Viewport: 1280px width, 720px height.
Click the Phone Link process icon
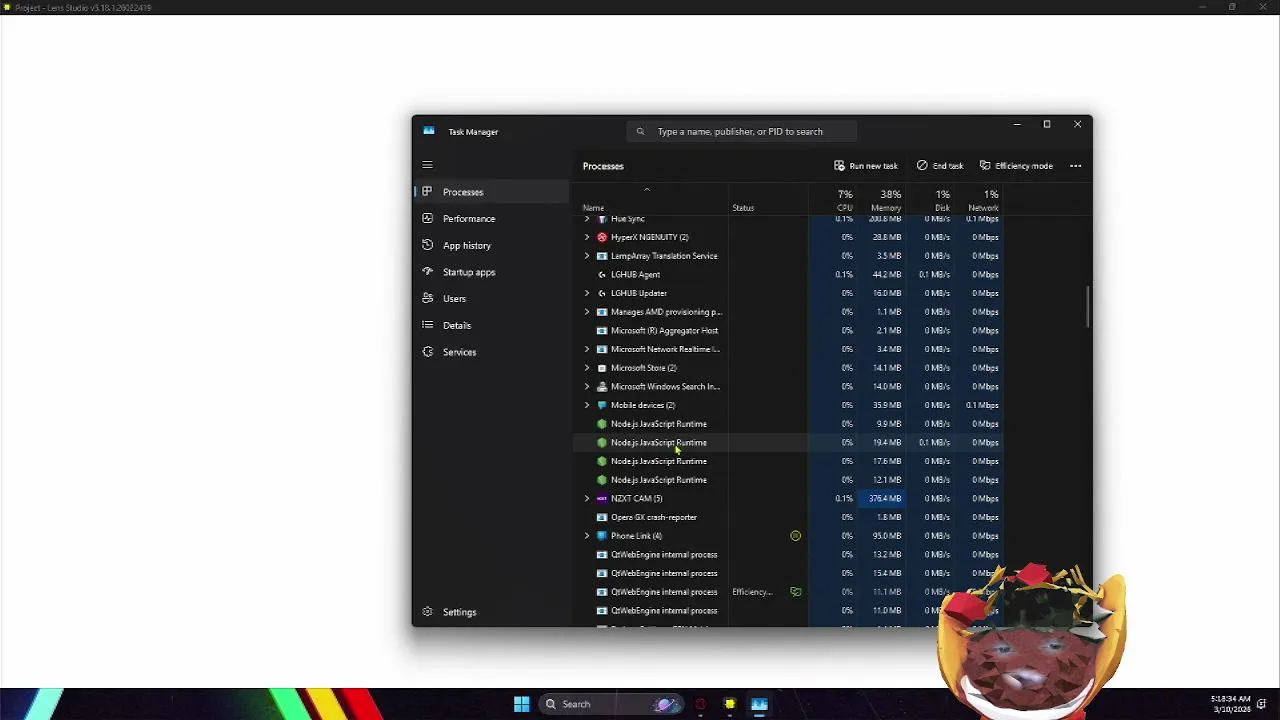tap(602, 536)
